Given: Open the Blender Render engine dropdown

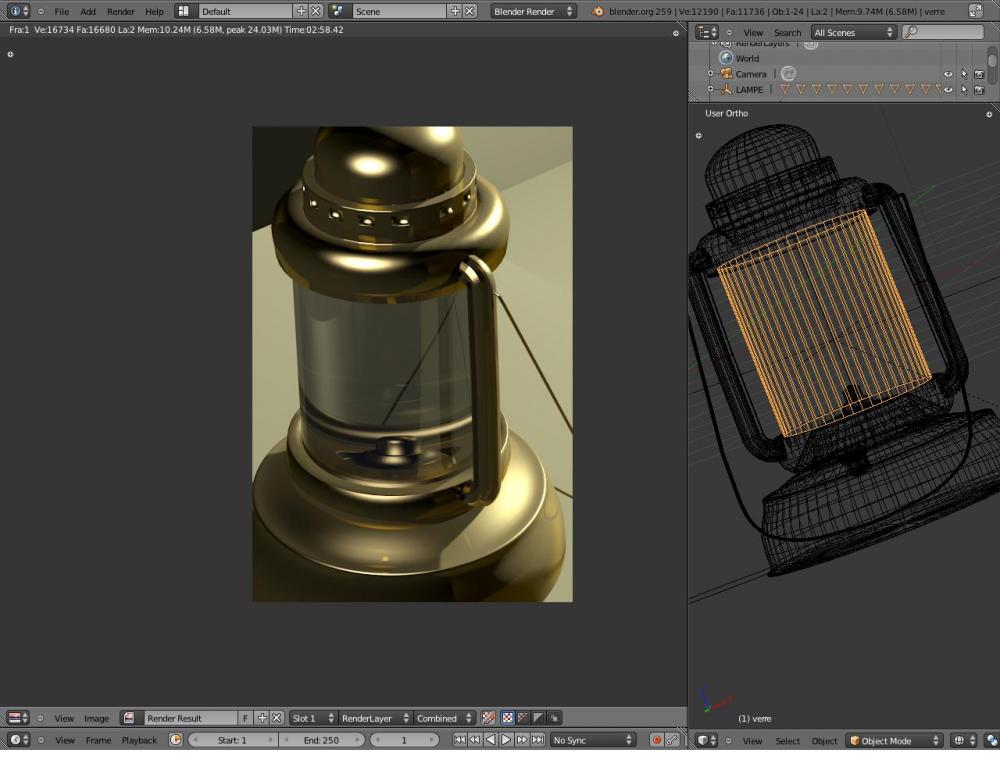Looking at the screenshot, I should tap(534, 11).
